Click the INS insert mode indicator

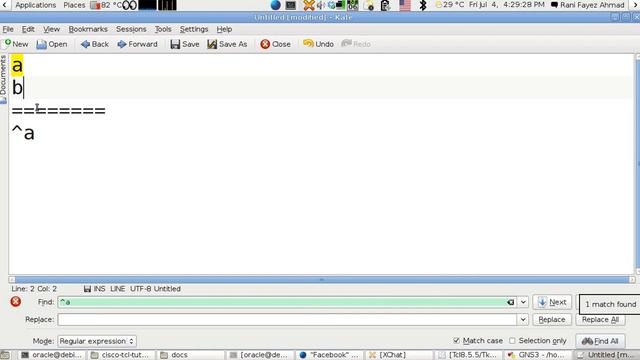pos(99,289)
